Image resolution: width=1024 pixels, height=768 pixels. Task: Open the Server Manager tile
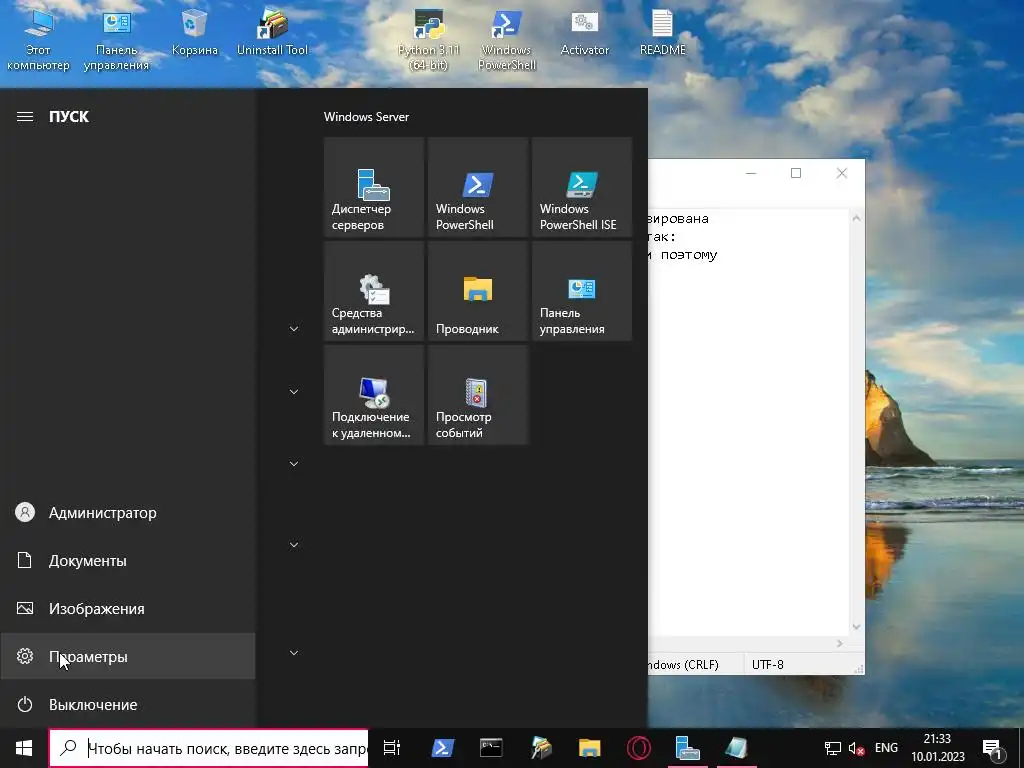point(374,187)
